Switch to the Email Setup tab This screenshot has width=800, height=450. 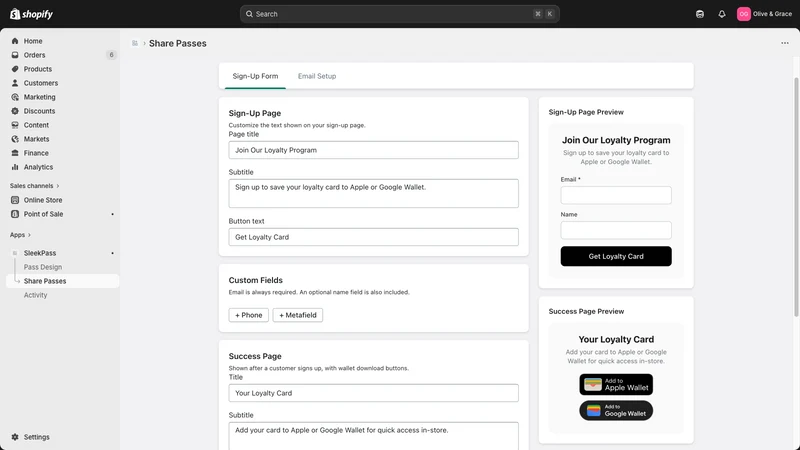317,76
